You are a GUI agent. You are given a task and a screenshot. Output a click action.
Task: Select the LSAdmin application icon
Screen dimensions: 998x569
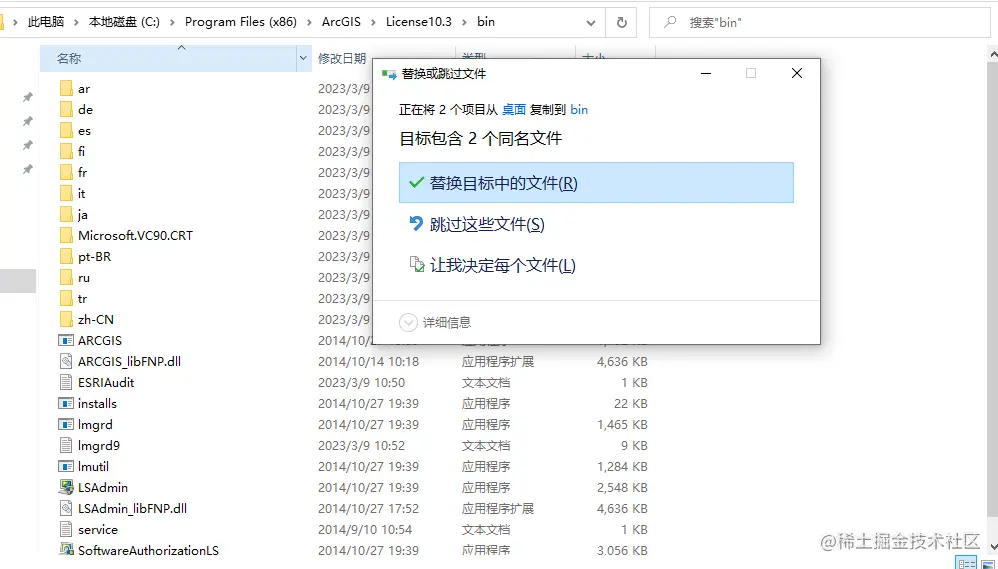(66, 488)
